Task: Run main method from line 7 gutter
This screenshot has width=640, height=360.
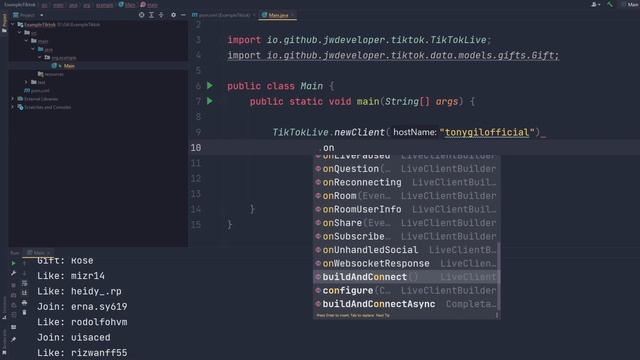Action: (x=210, y=101)
